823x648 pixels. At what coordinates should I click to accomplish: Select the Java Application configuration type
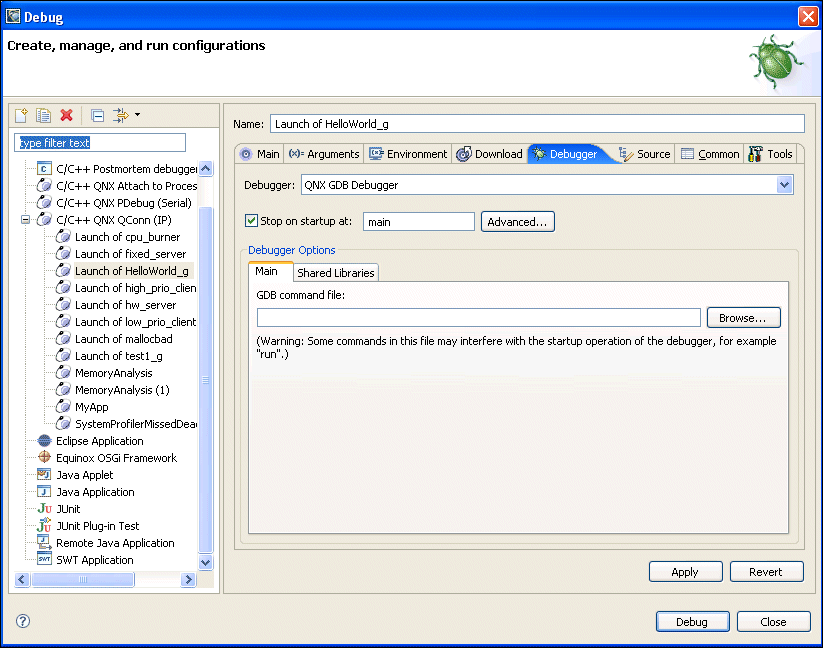[96, 491]
